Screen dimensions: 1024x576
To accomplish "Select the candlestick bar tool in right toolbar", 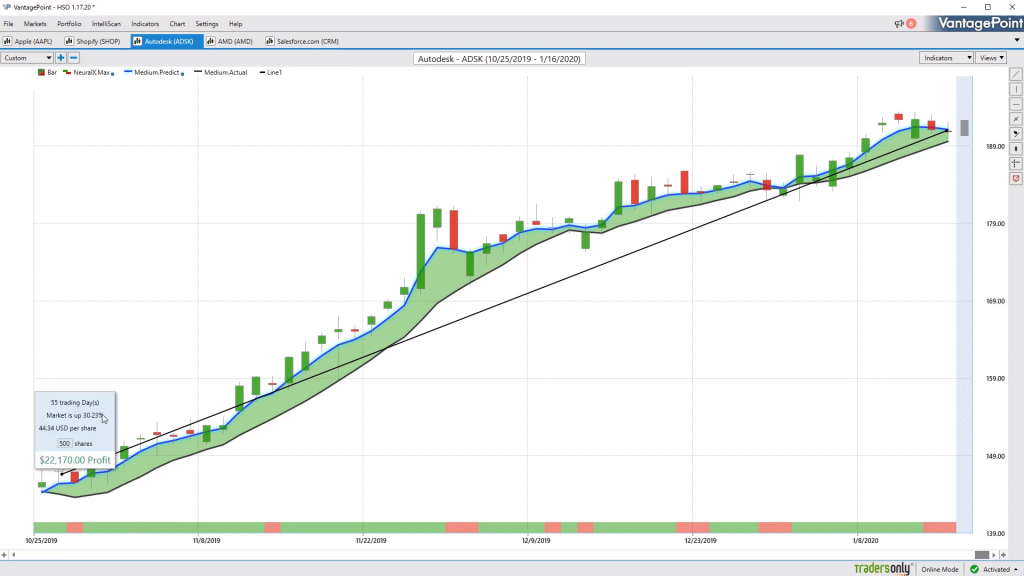I will (1016, 149).
